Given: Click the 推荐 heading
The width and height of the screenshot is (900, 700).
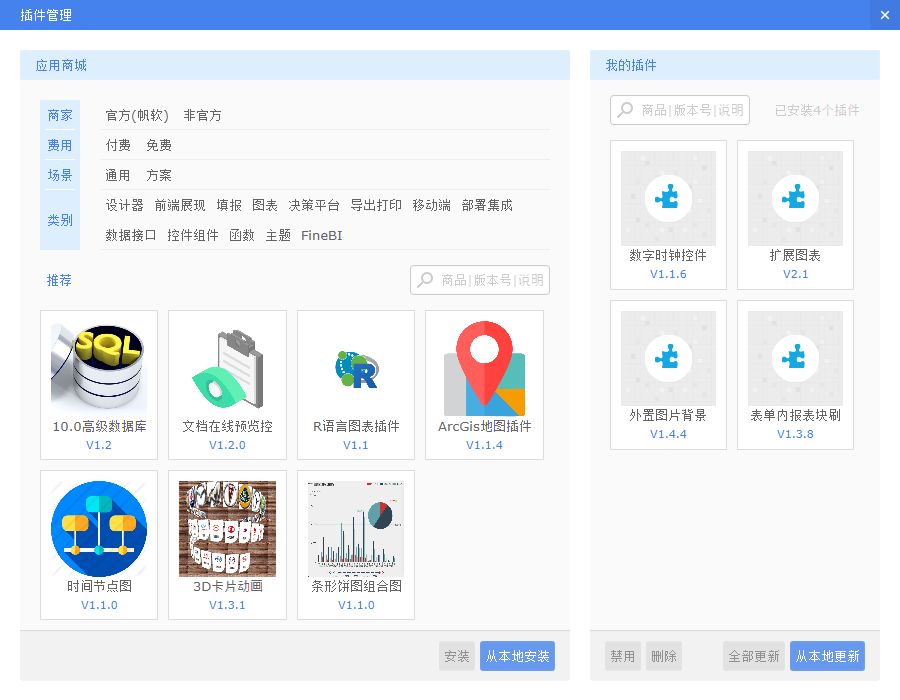Looking at the screenshot, I should click(59, 280).
